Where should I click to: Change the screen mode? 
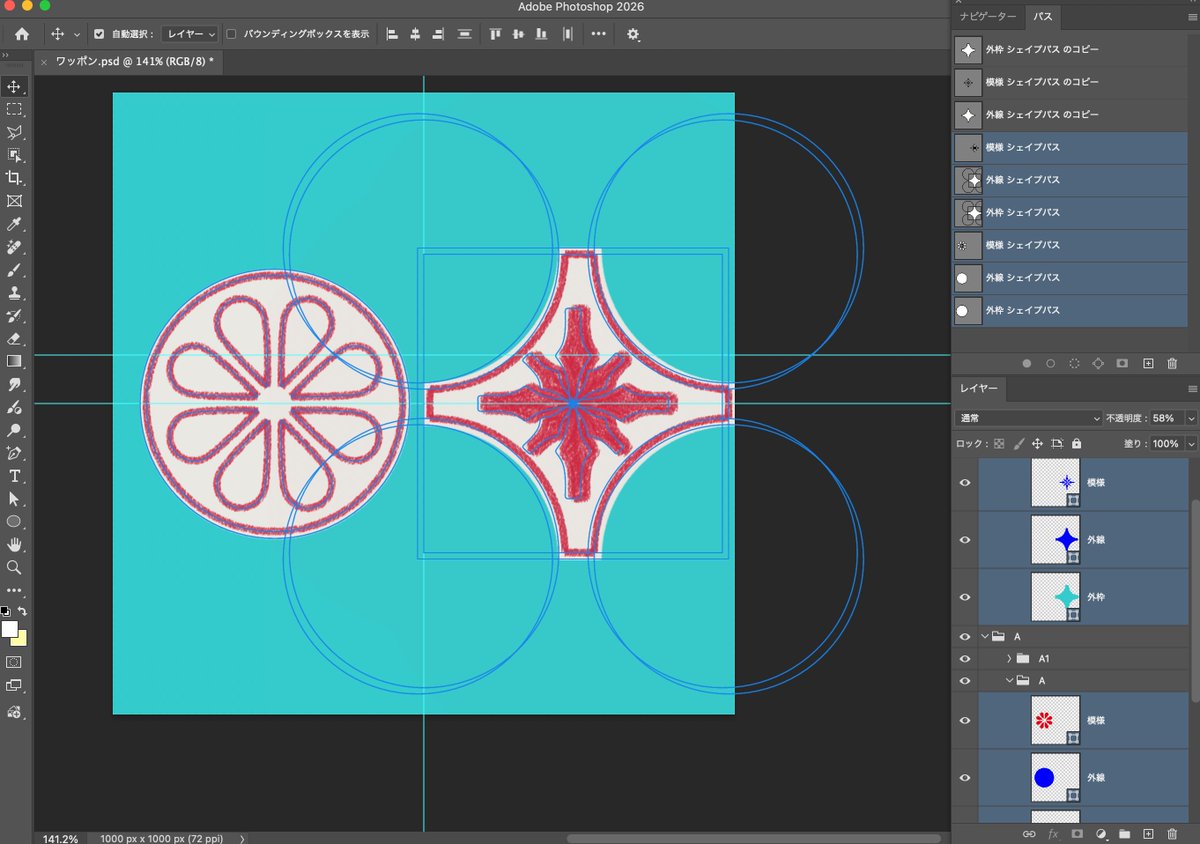click(x=14, y=686)
